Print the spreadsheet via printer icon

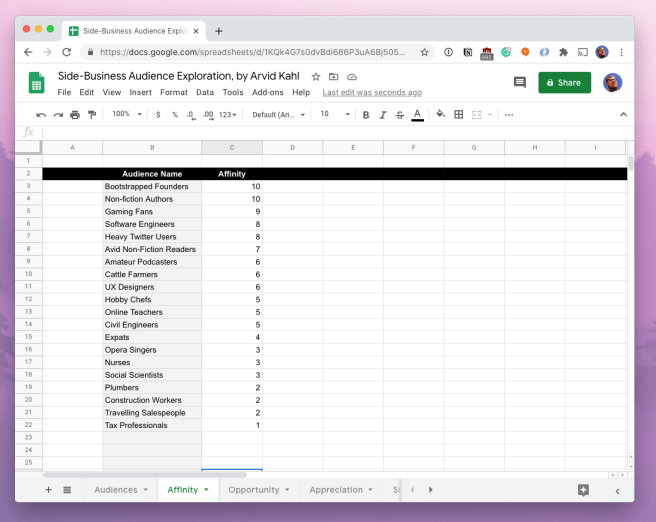75,115
